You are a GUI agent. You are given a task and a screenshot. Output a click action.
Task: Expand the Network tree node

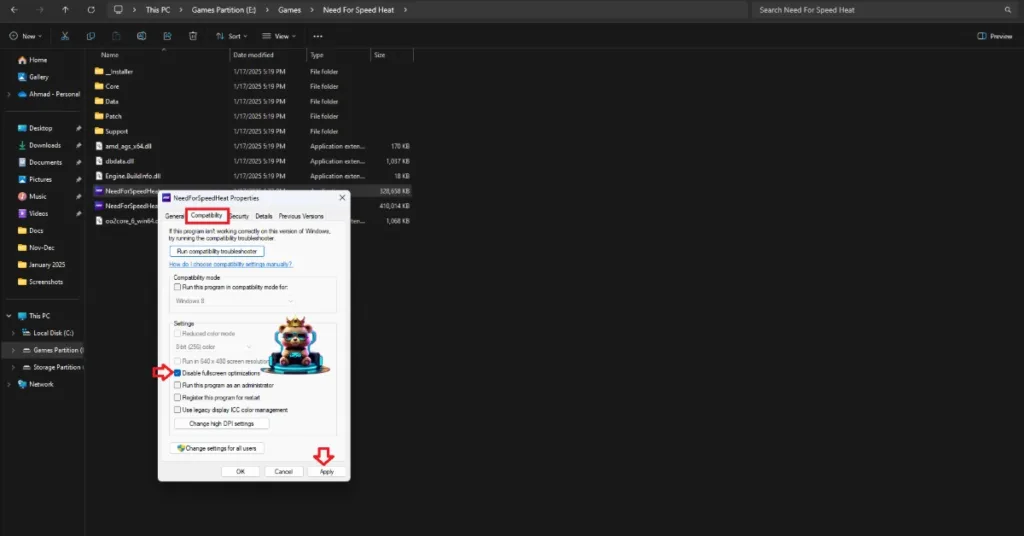point(8,384)
